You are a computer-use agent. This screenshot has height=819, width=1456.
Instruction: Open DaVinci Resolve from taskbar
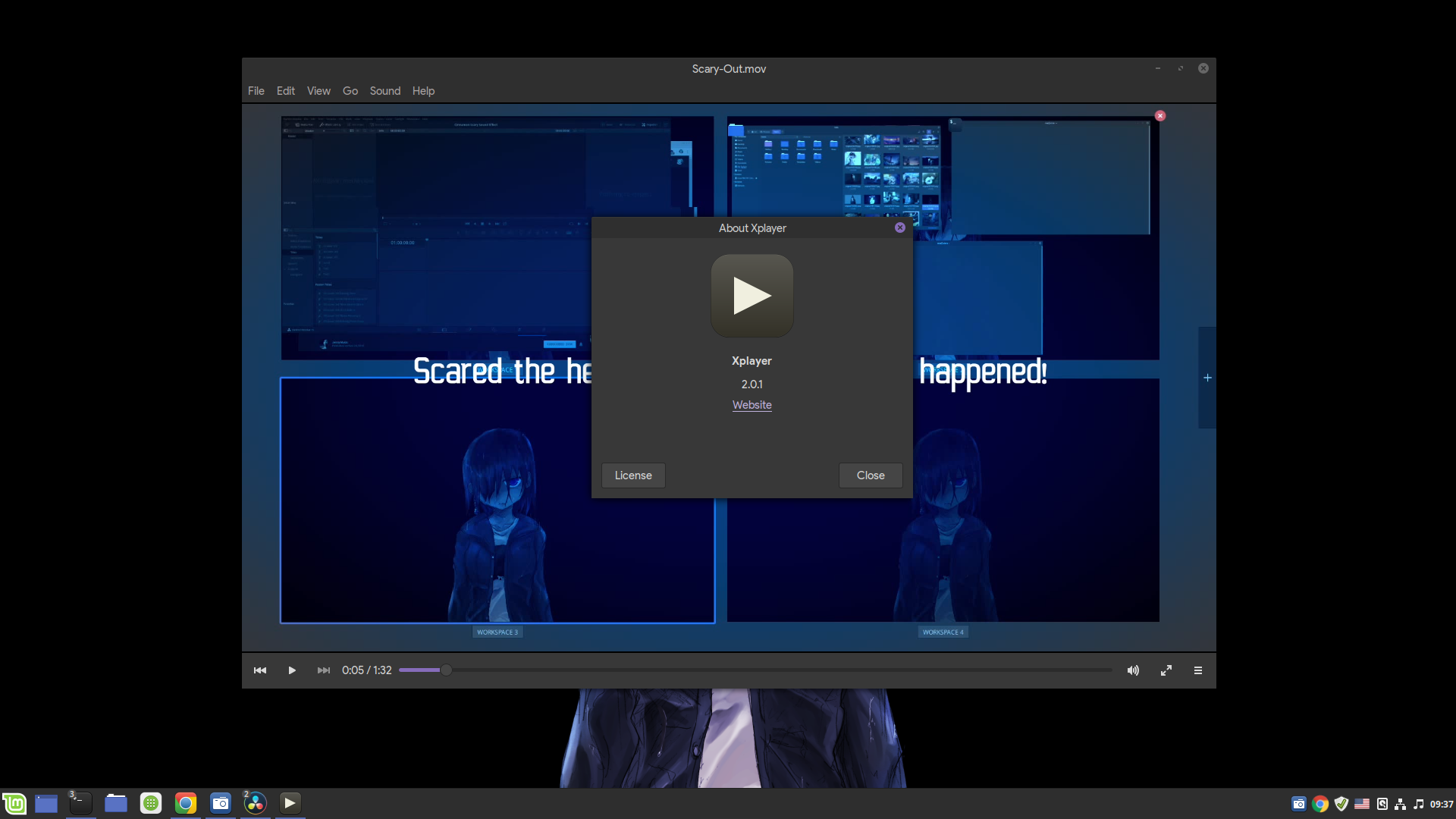(256, 803)
